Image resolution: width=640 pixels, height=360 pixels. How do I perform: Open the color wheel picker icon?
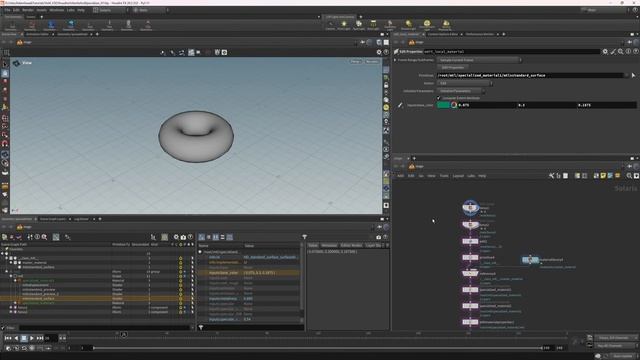pos(453,105)
